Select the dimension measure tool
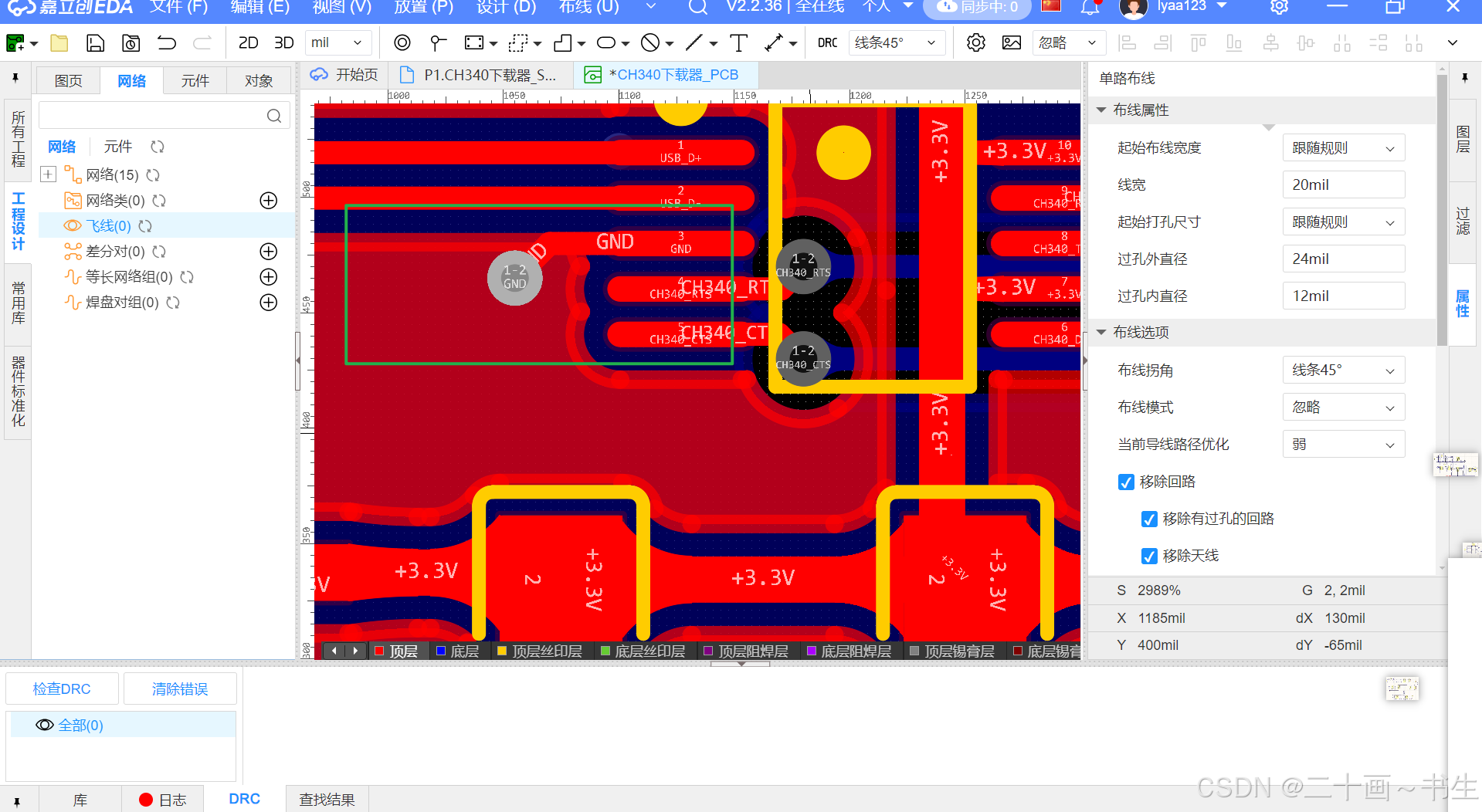1482x812 pixels. coord(773,43)
